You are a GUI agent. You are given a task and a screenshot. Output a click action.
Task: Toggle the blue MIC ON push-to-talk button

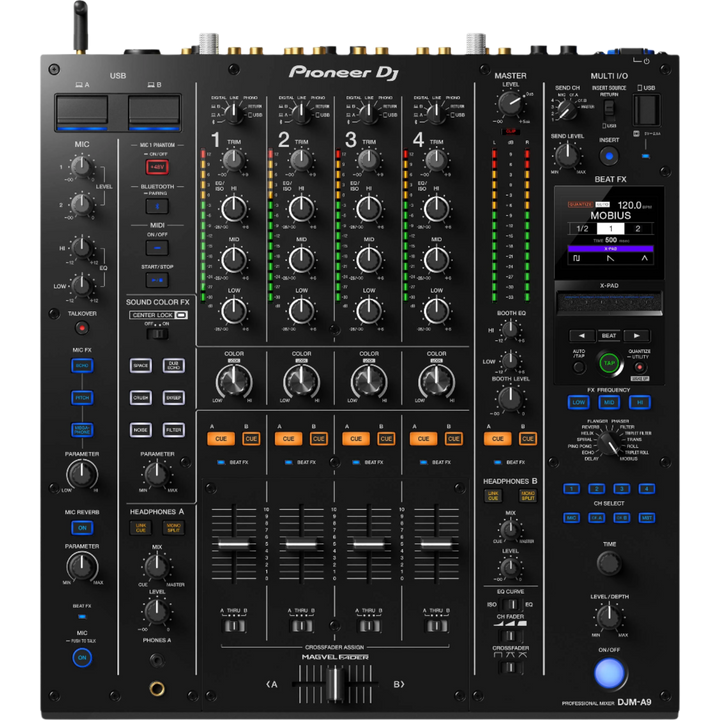82,658
